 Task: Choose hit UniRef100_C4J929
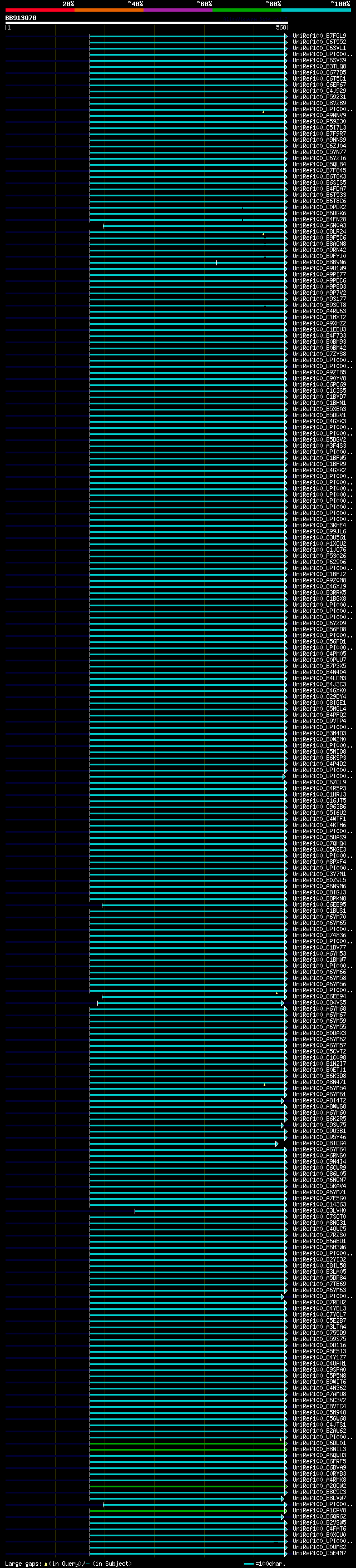(319, 91)
